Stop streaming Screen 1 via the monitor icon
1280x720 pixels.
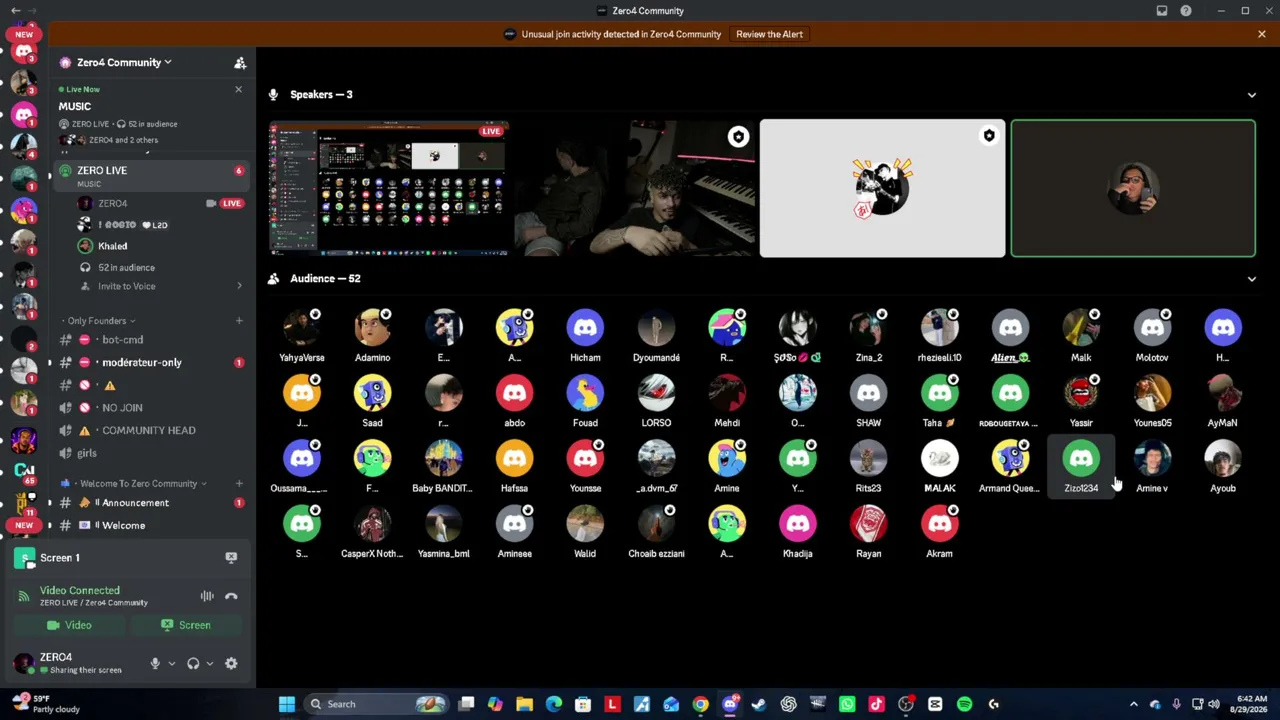(231, 558)
